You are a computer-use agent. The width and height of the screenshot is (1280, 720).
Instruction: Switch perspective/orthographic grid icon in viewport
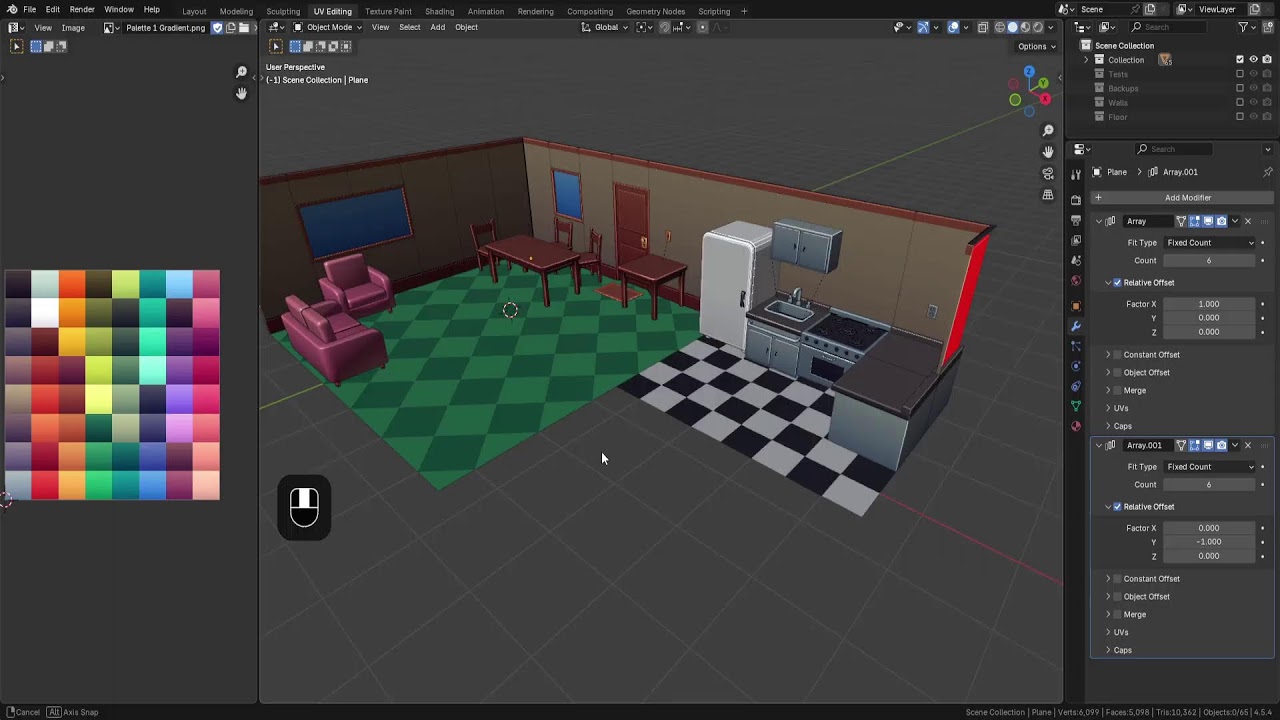(1048, 193)
